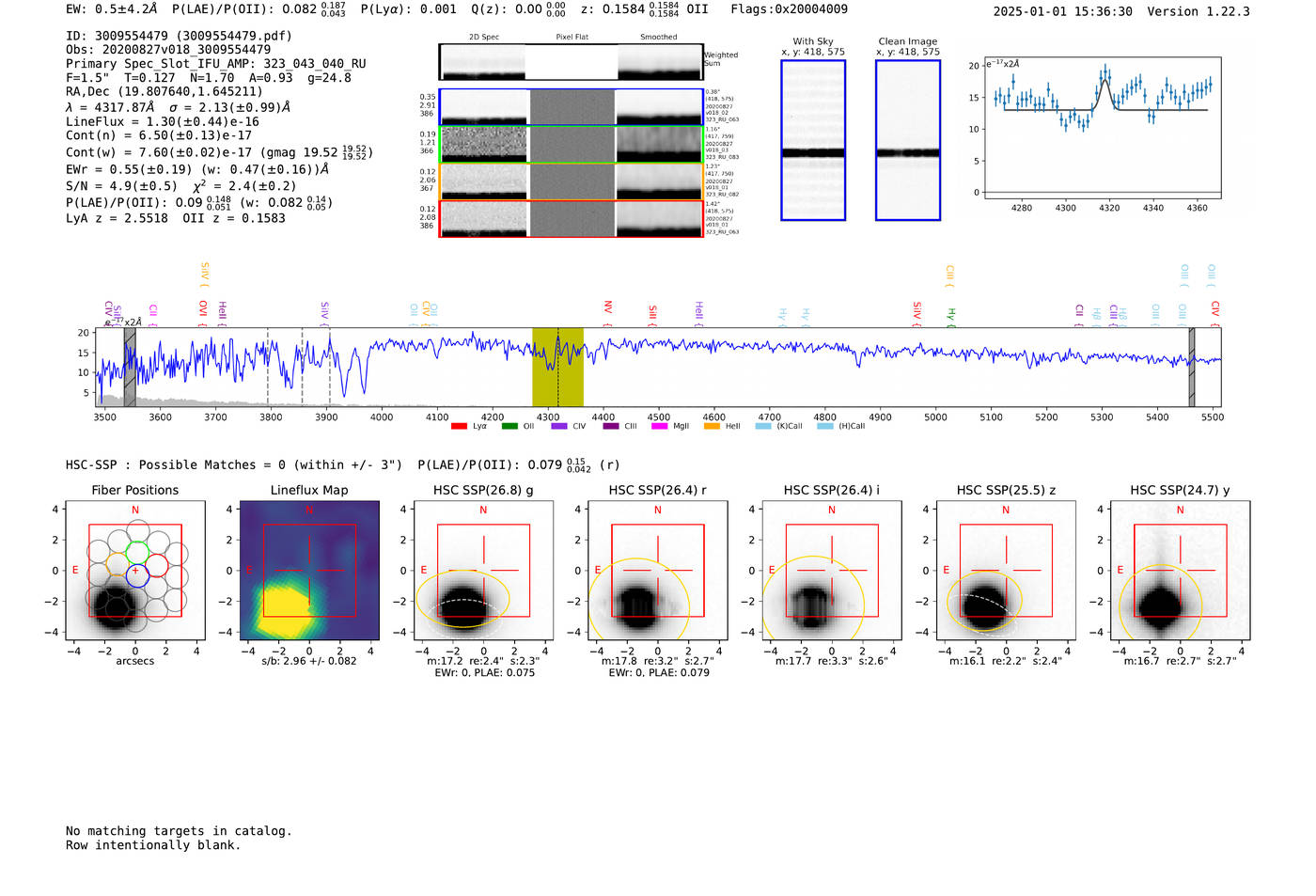Click the "2D Spec" column header
The image size is (1316, 896).
point(483,38)
